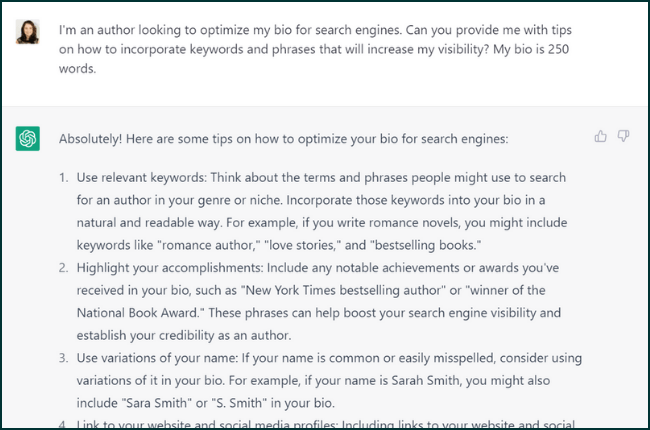Click the thumbs down icon on the response

(x=623, y=136)
